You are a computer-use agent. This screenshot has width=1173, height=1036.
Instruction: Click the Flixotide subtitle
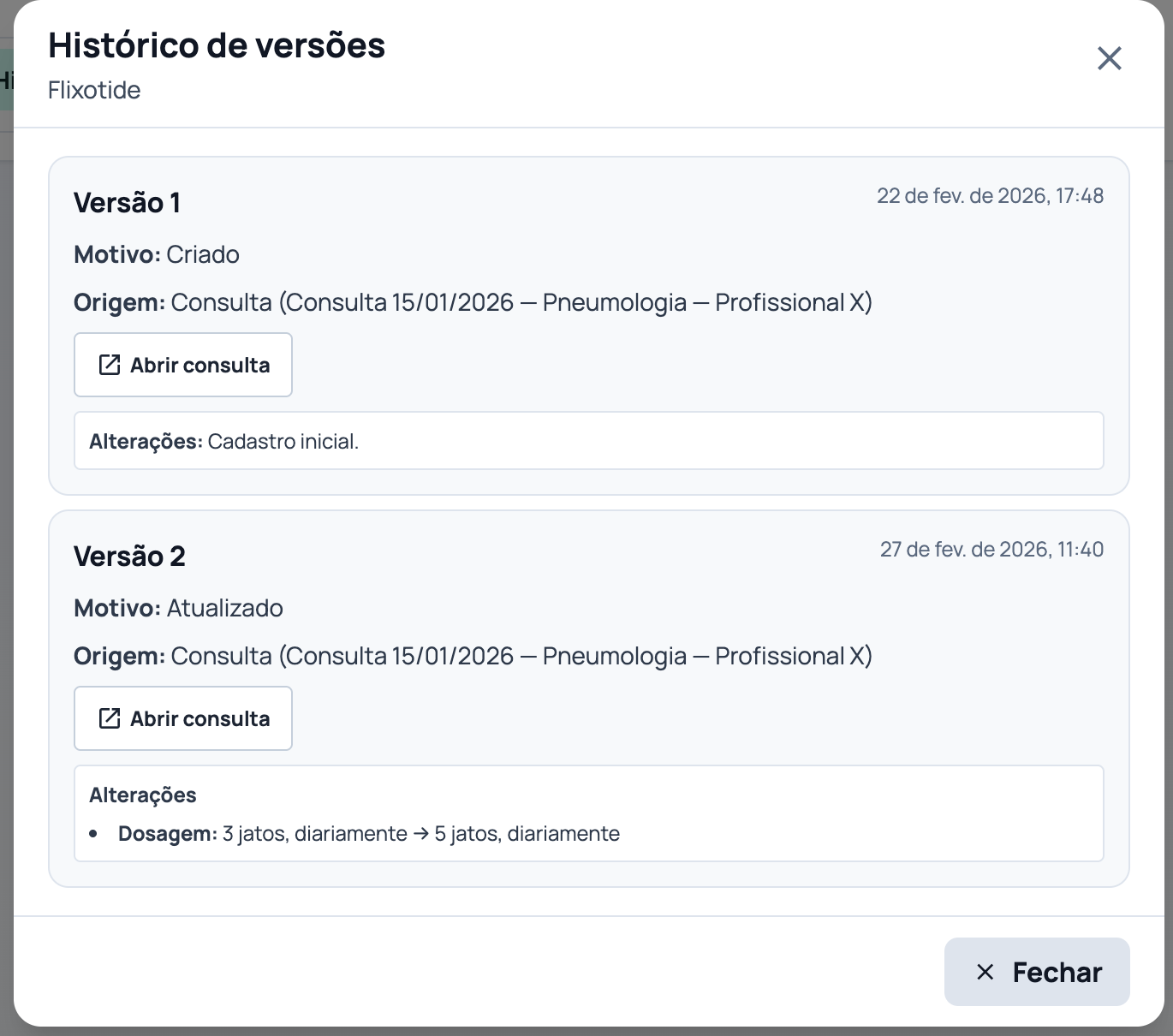coord(94,90)
